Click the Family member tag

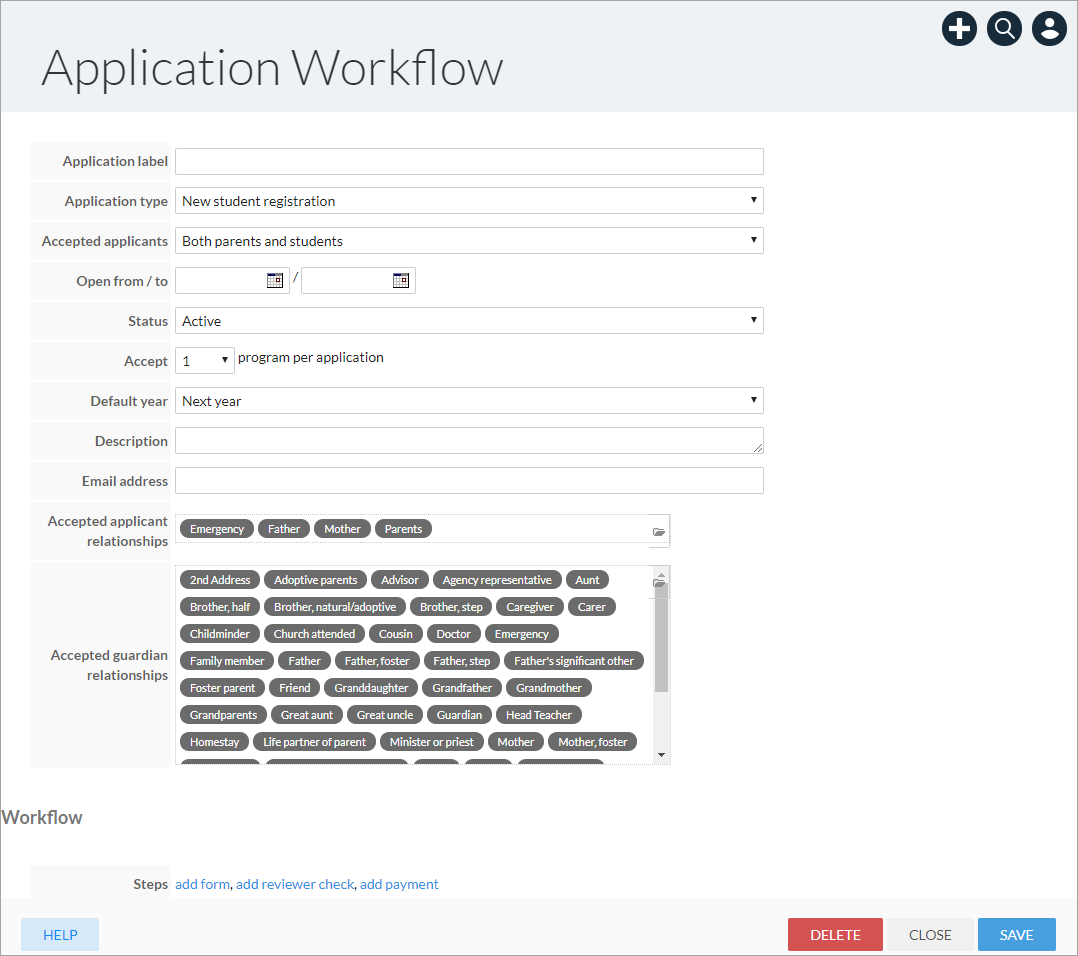point(227,660)
